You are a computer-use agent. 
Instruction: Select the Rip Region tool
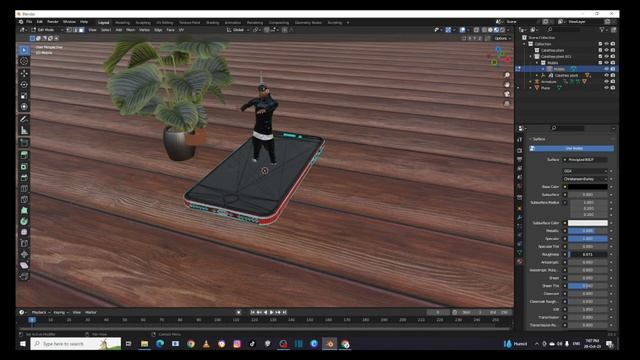(24, 276)
